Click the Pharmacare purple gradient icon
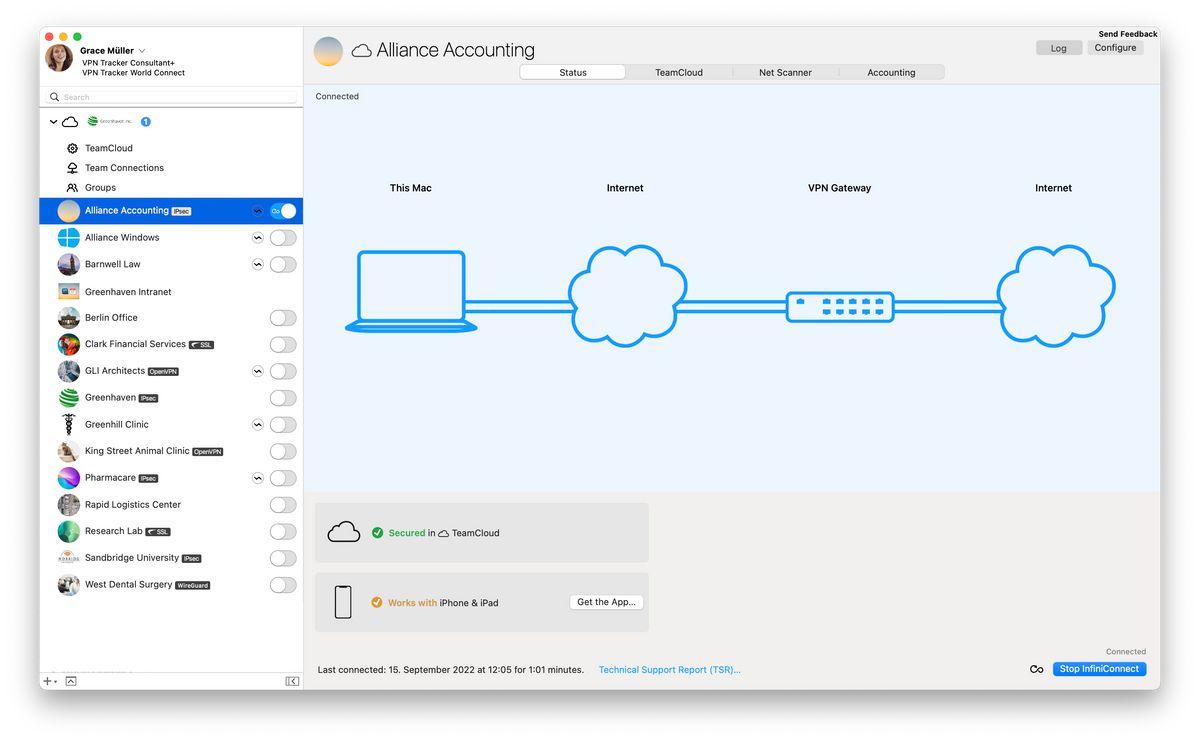Viewport: 1200px width, 742px height. (x=69, y=478)
